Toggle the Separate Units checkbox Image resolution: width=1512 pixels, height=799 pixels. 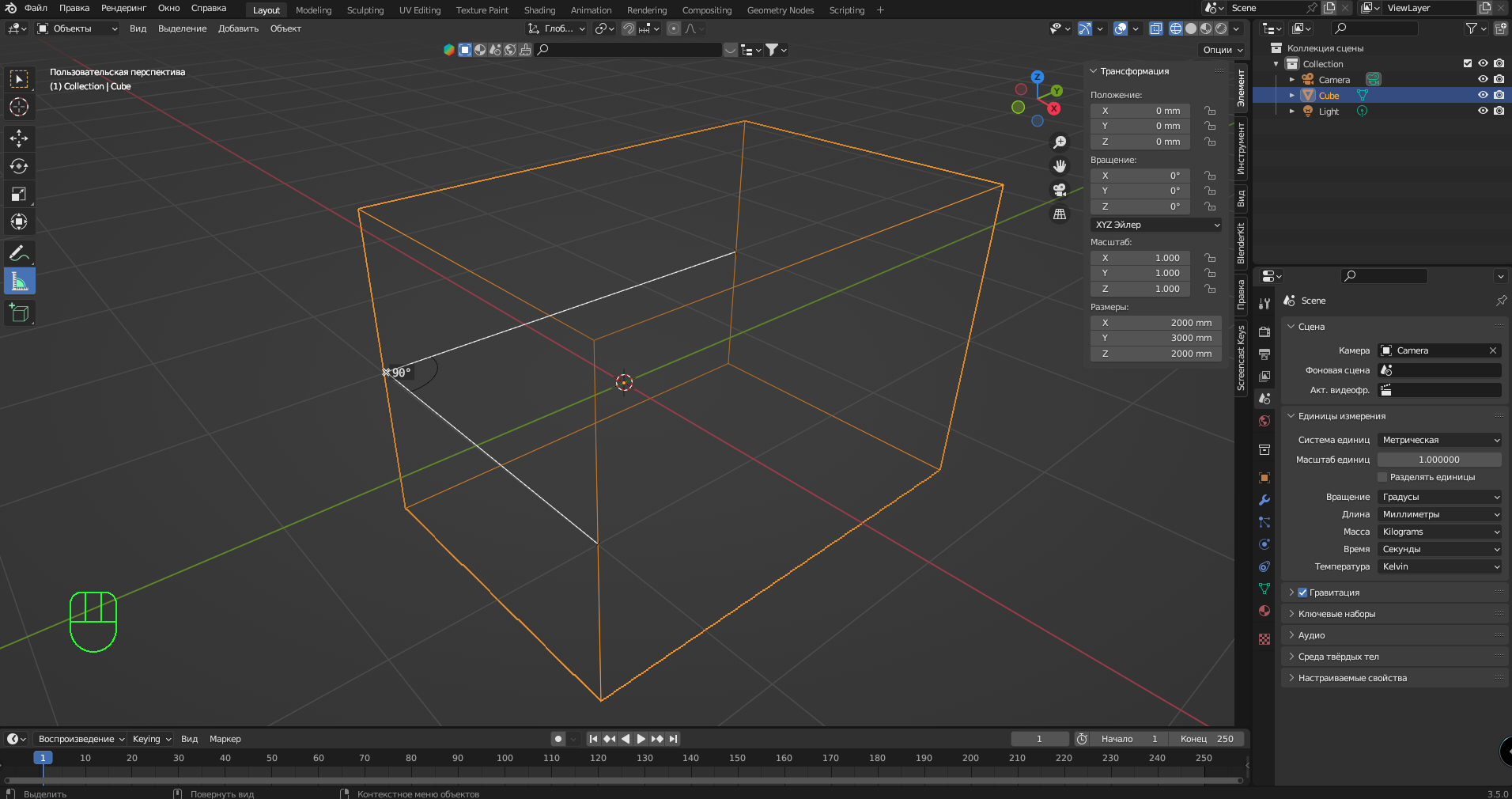1382,477
